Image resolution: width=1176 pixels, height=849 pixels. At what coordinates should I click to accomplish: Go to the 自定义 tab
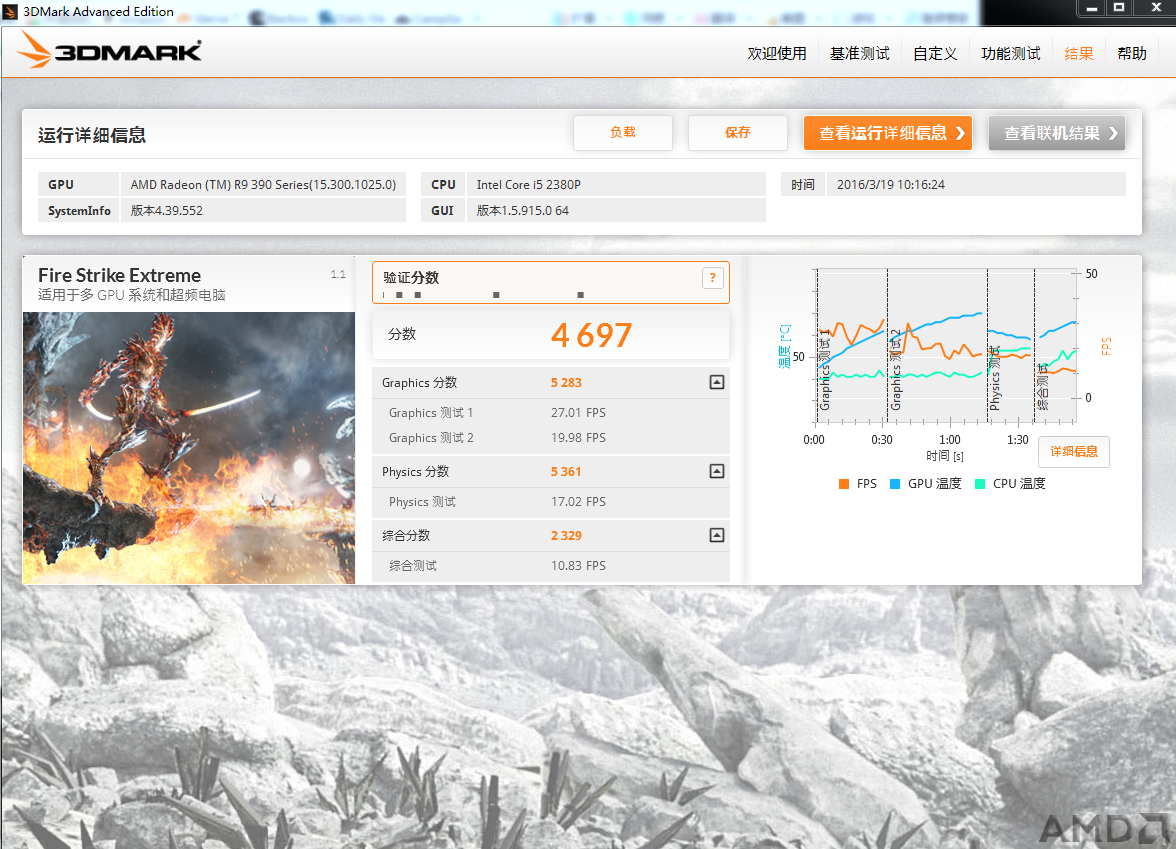tap(935, 53)
